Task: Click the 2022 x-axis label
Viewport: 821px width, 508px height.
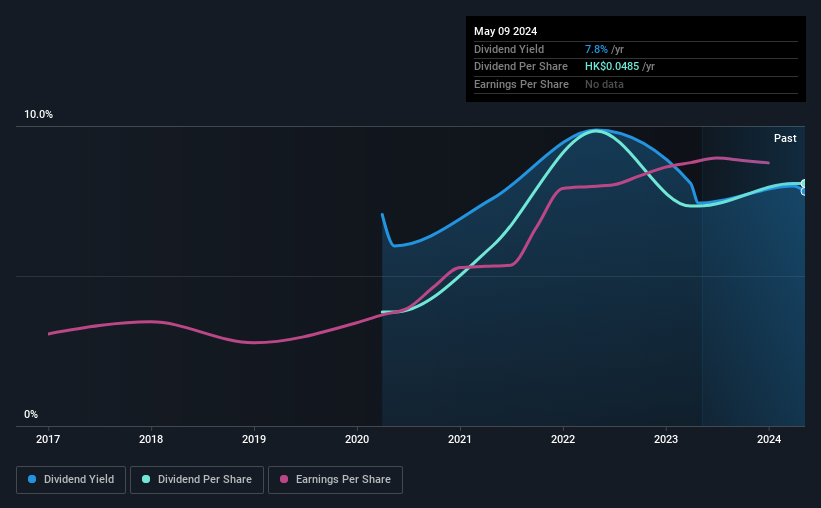Action: [x=563, y=439]
